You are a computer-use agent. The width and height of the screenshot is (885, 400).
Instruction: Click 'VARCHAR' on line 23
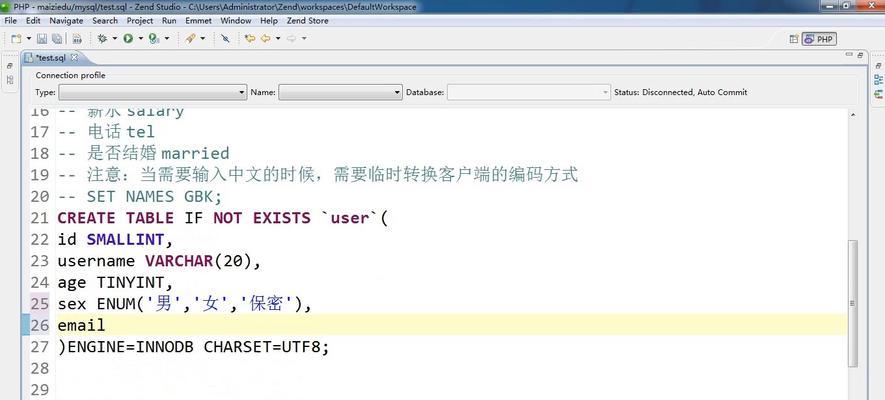[179, 261]
